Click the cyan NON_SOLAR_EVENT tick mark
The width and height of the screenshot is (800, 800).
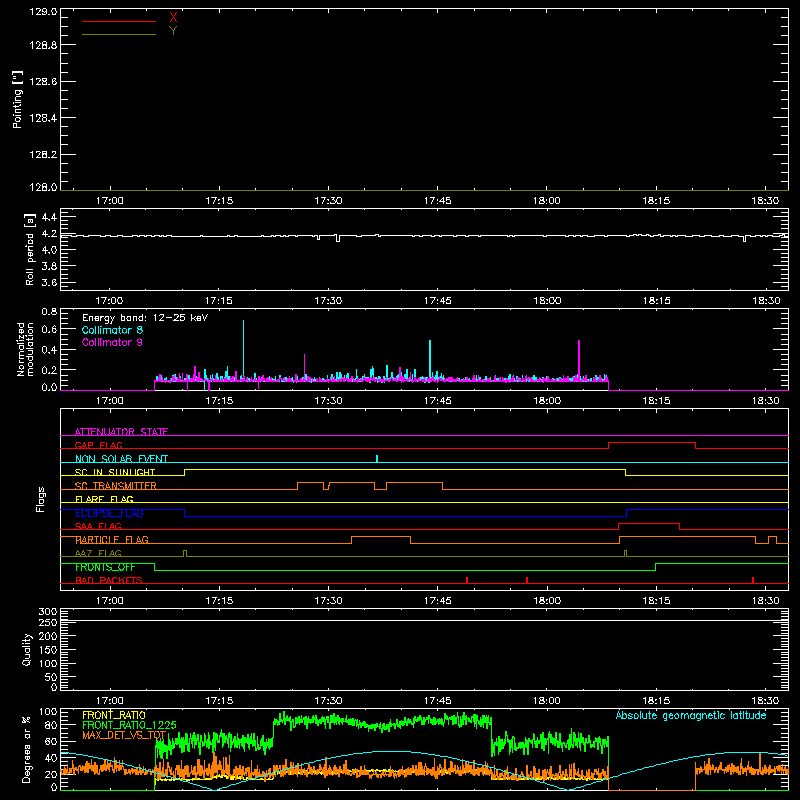point(377,459)
